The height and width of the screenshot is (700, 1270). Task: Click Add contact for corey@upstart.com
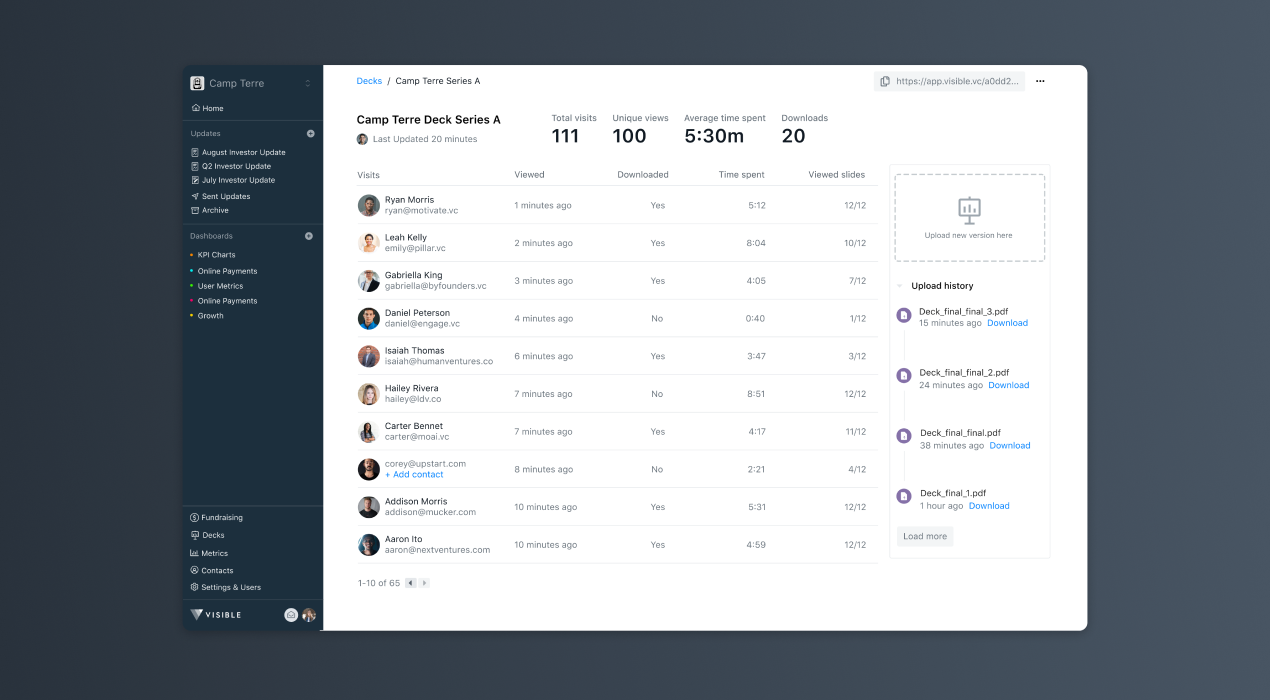[x=414, y=475]
